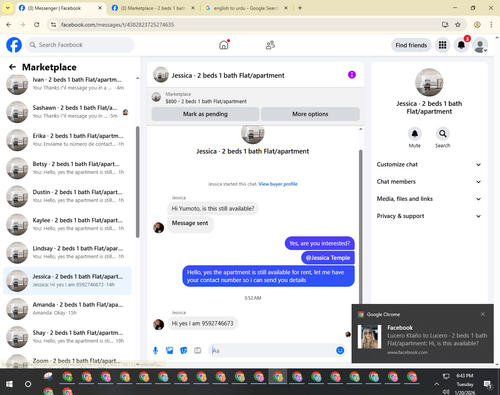Image resolution: width=500 pixels, height=395 pixels.
Task: Open Kaylee's apartment conversation
Action: 67,224
